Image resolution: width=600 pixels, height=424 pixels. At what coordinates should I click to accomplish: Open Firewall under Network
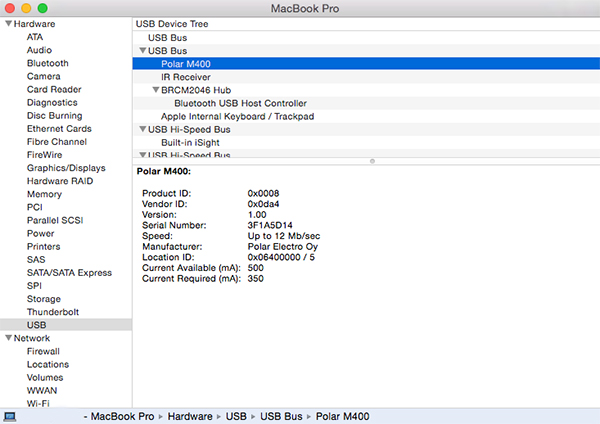(43, 351)
